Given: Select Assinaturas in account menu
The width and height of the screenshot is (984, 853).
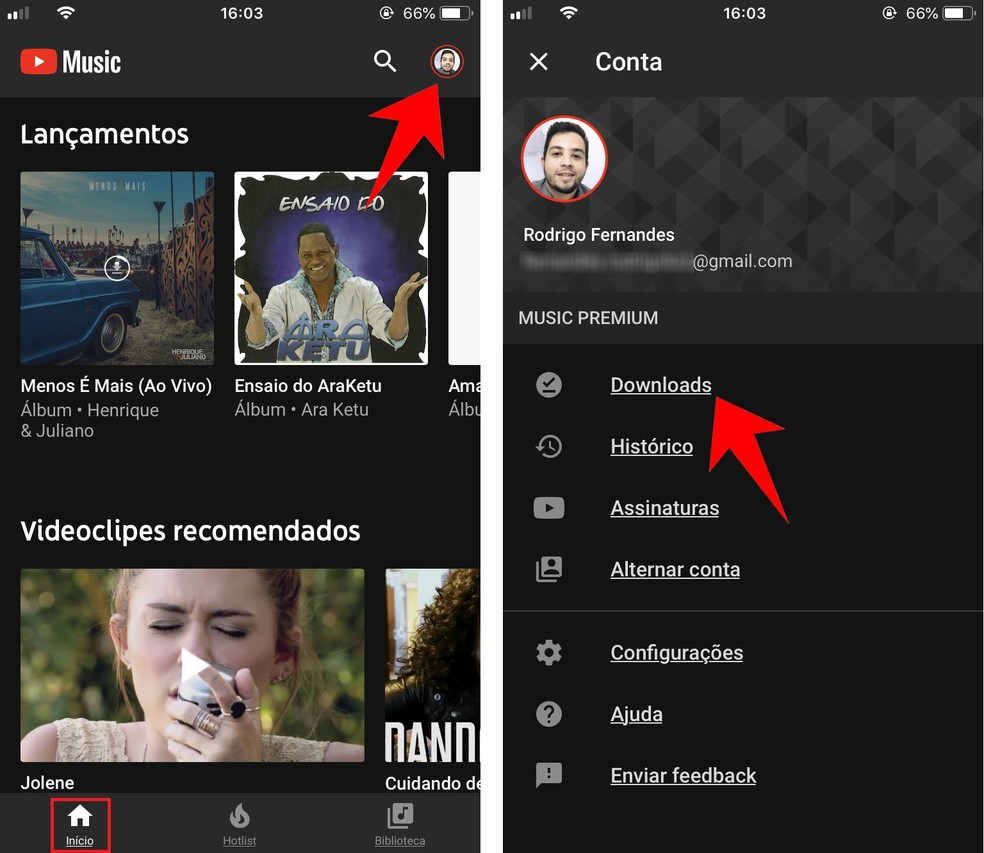Looking at the screenshot, I should (x=665, y=508).
